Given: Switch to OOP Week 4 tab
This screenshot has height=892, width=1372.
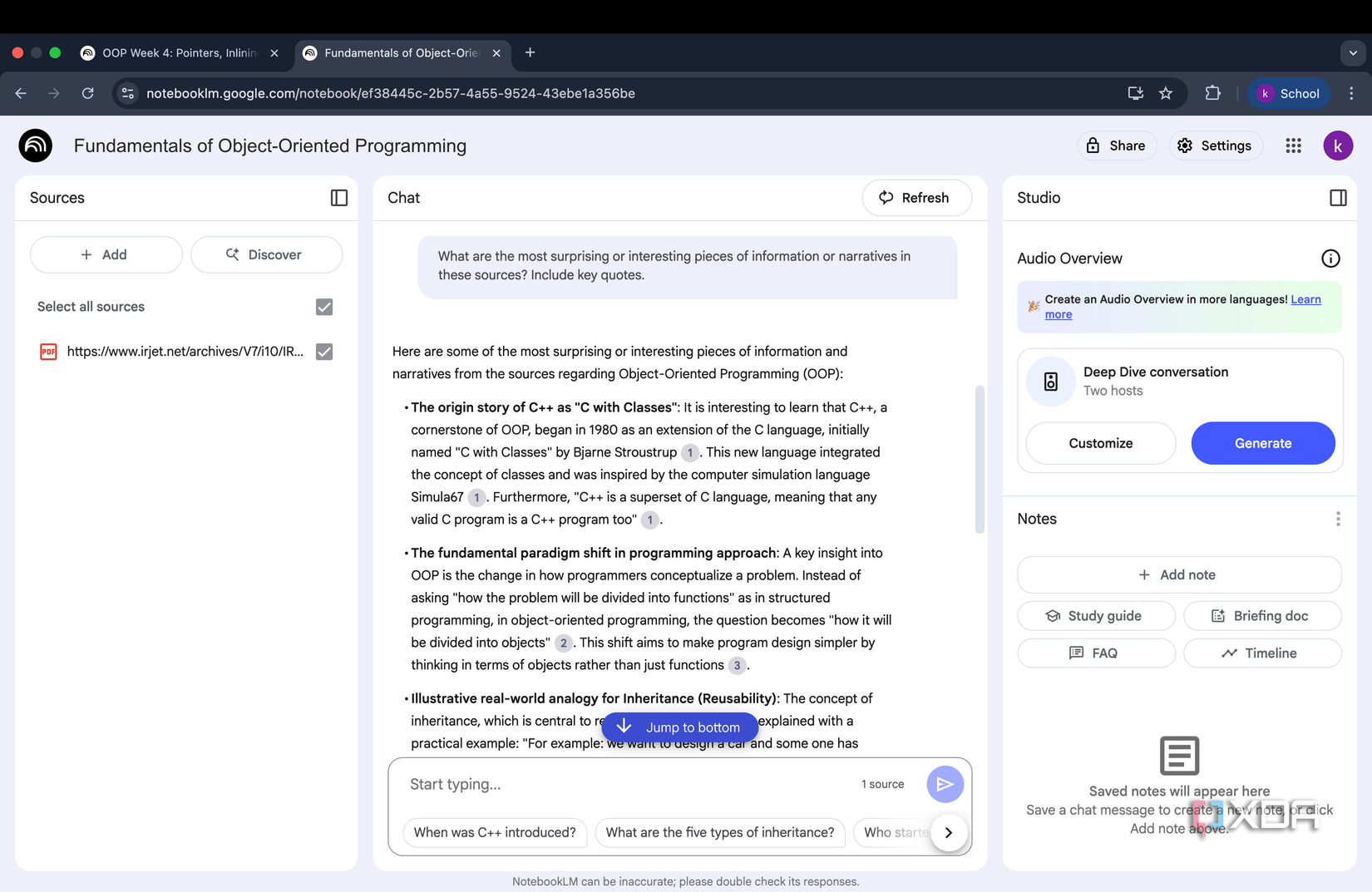Looking at the screenshot, I should point(179,52).
